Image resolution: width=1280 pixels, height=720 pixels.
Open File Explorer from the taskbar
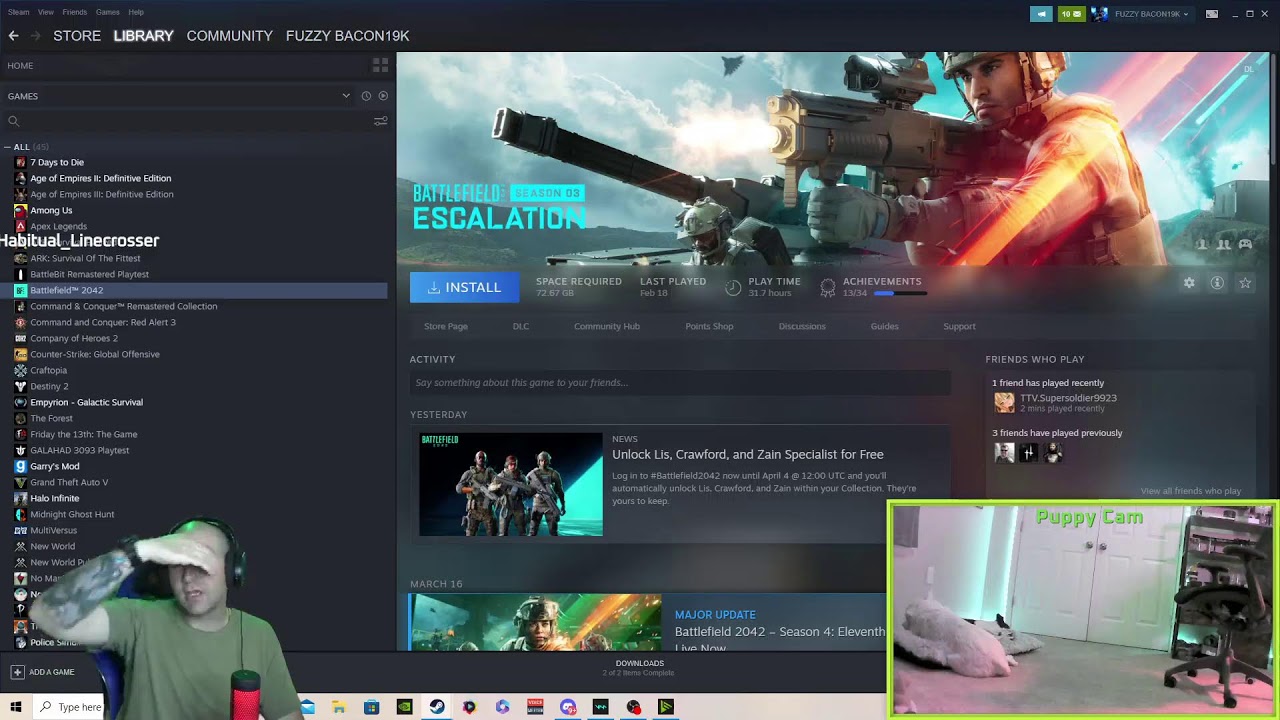[339, 707]
